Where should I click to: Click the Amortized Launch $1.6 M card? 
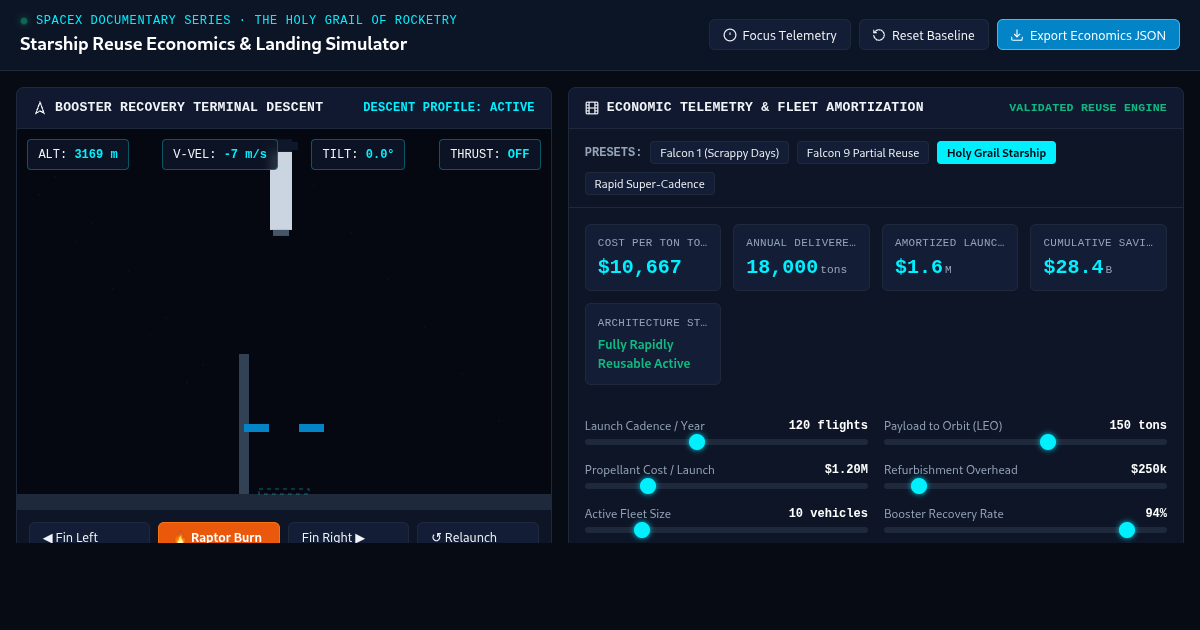[950, 257]
